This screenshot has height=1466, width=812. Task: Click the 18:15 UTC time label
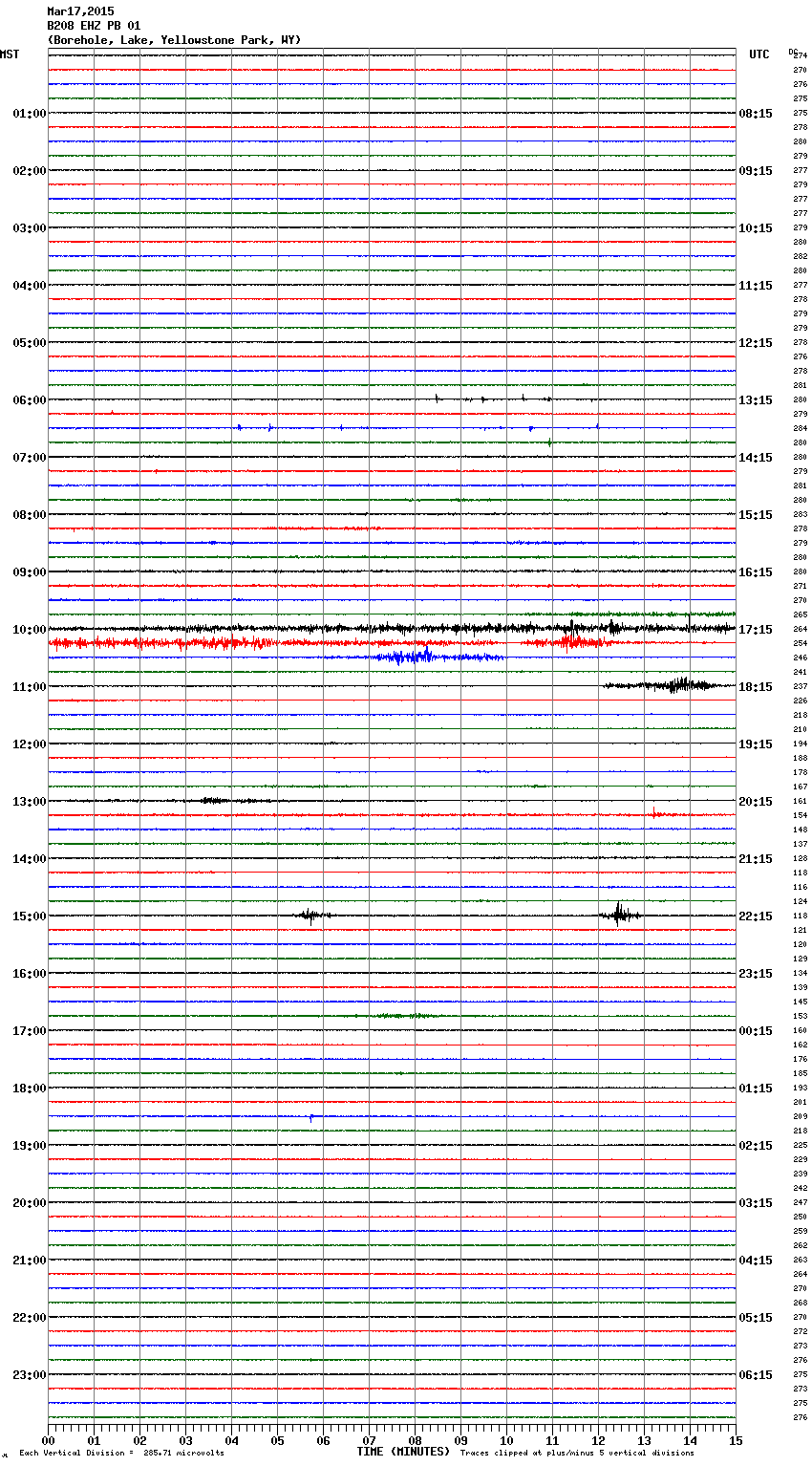[756, 687]
